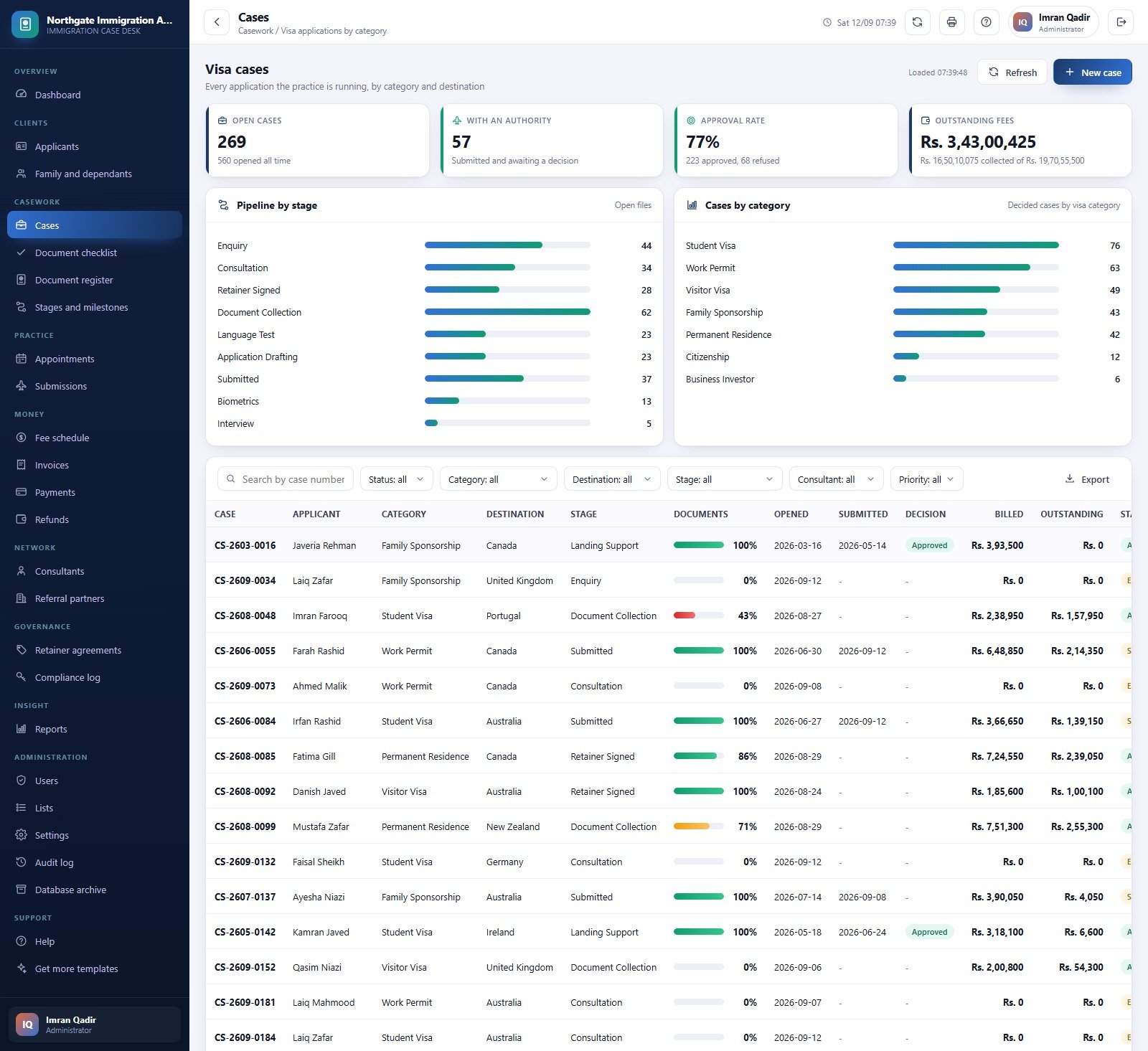Click the Reports chart icon

[22, 729]
